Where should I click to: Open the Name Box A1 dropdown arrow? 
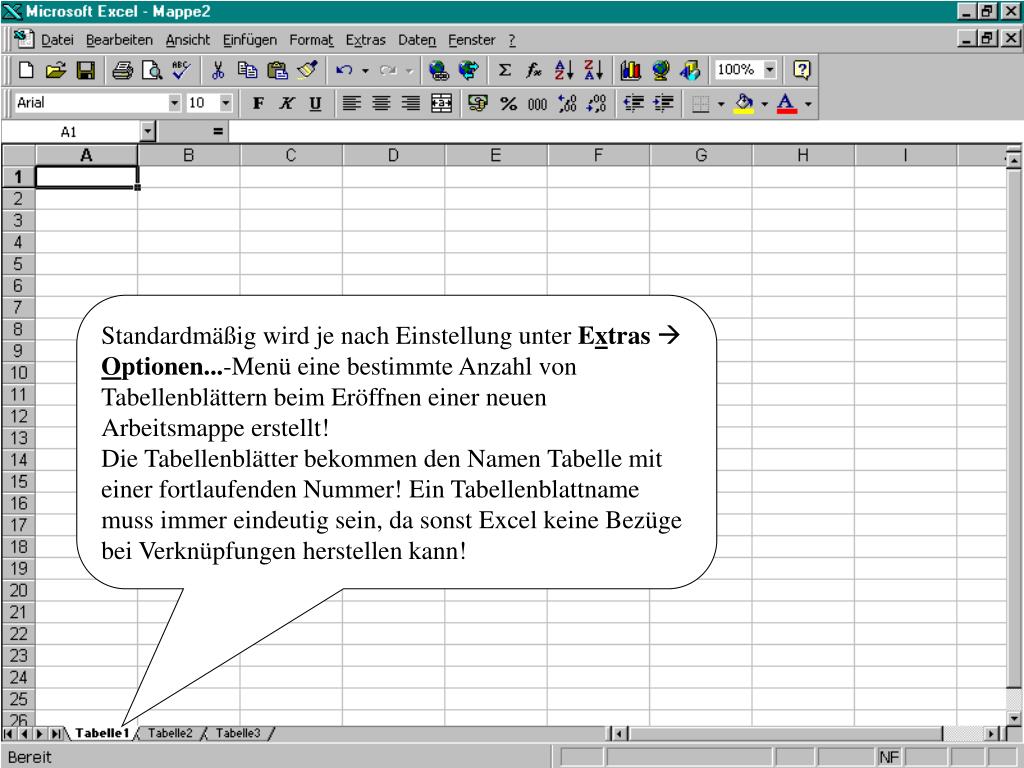(x=148, y=132)
